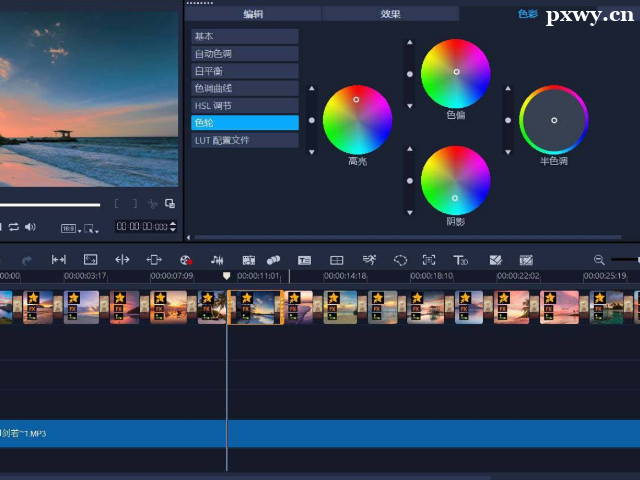Click the fit project in timeline icon

[x=59, y=260]
